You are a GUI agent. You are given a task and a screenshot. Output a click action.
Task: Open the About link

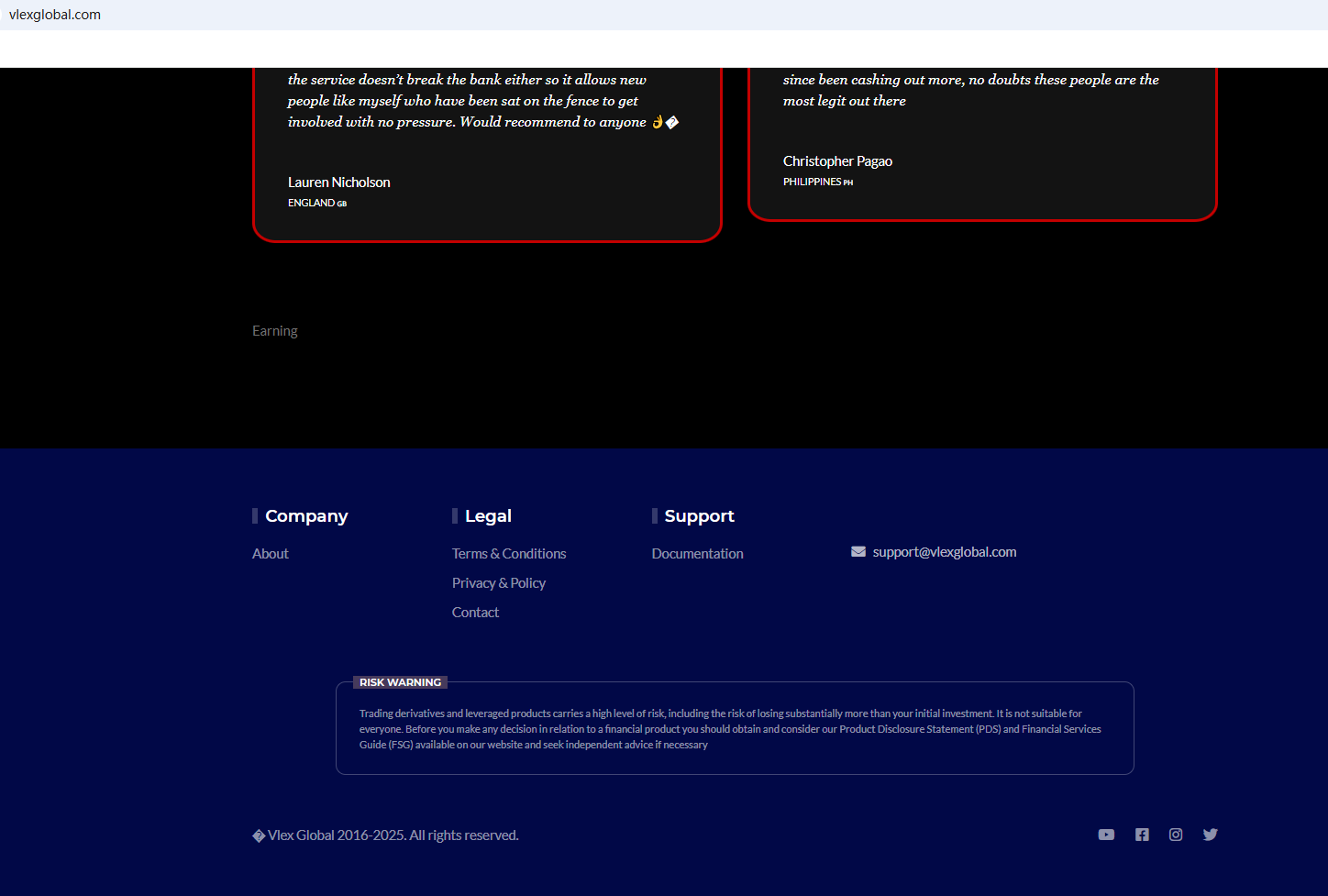[x=271, y=554]
